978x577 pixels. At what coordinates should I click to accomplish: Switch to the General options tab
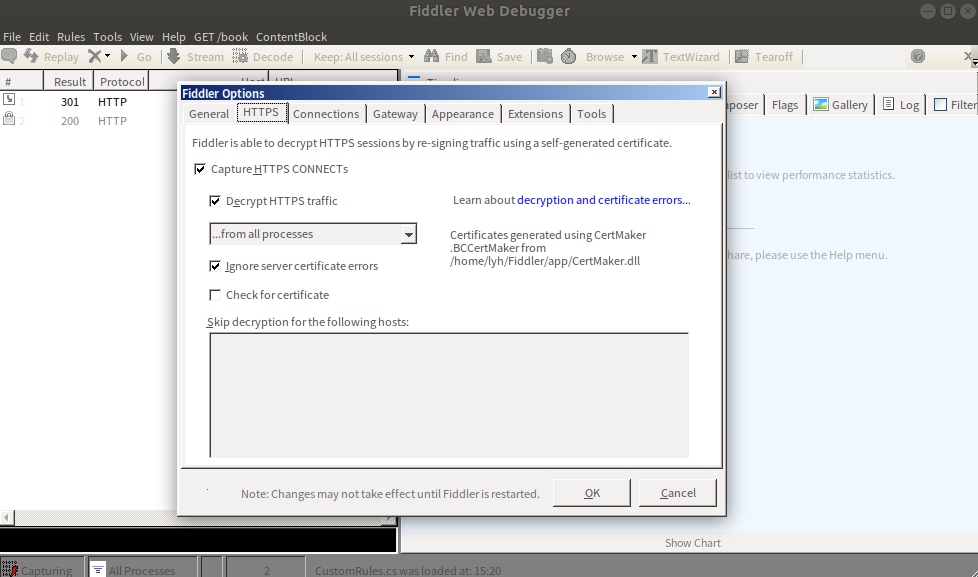click(x=209, y=114)
